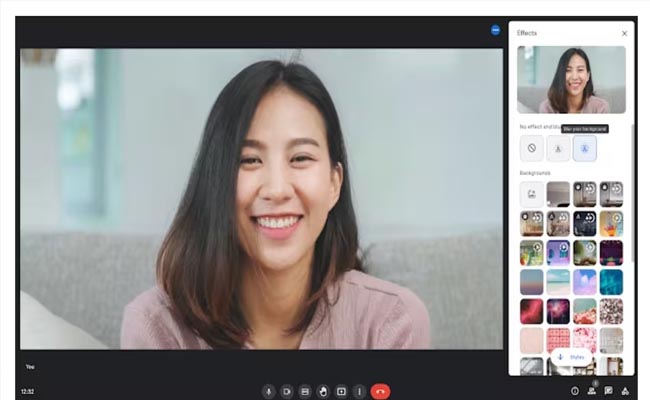Turn off the camera button
The image size is (650, 400).
287,391
